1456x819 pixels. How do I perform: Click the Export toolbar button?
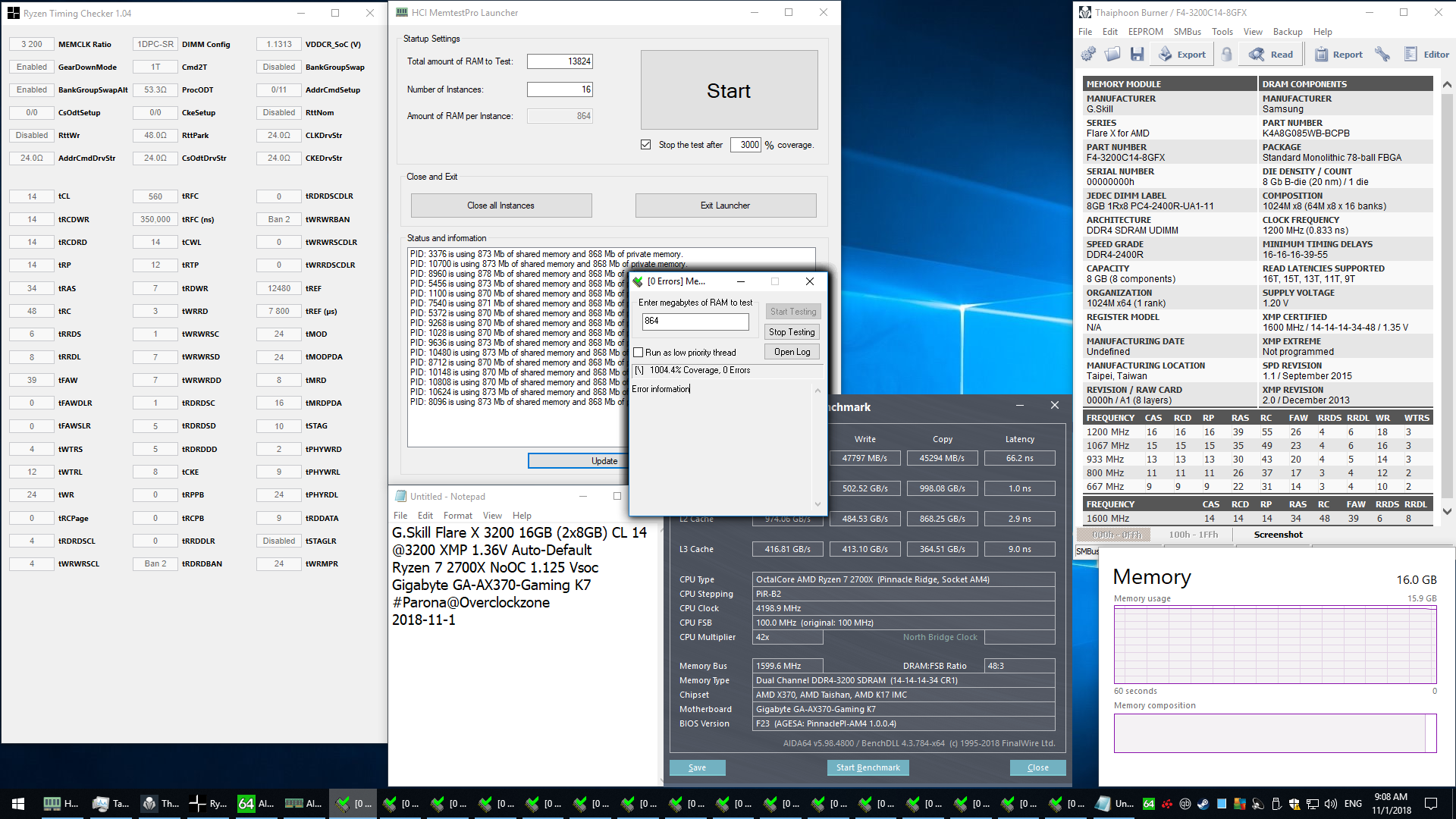(x=1182, y=54)
